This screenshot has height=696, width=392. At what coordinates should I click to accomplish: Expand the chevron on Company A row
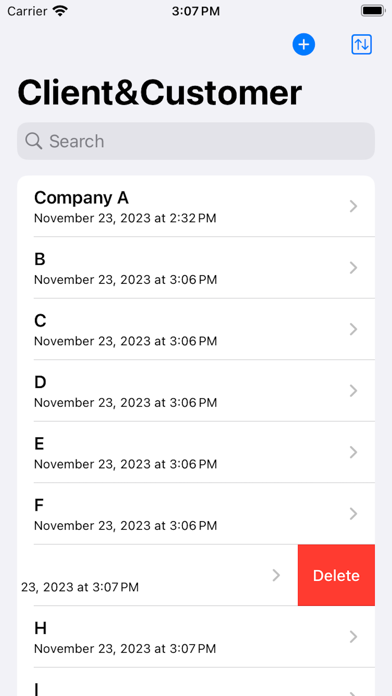point(353,206)
